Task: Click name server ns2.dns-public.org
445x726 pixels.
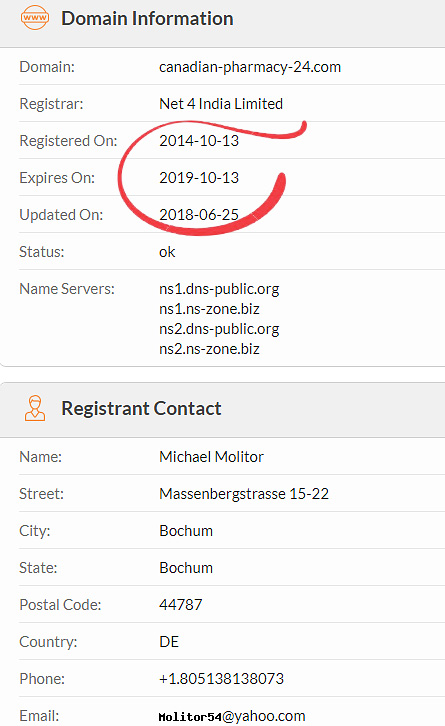Action: [x=219, y=329]
